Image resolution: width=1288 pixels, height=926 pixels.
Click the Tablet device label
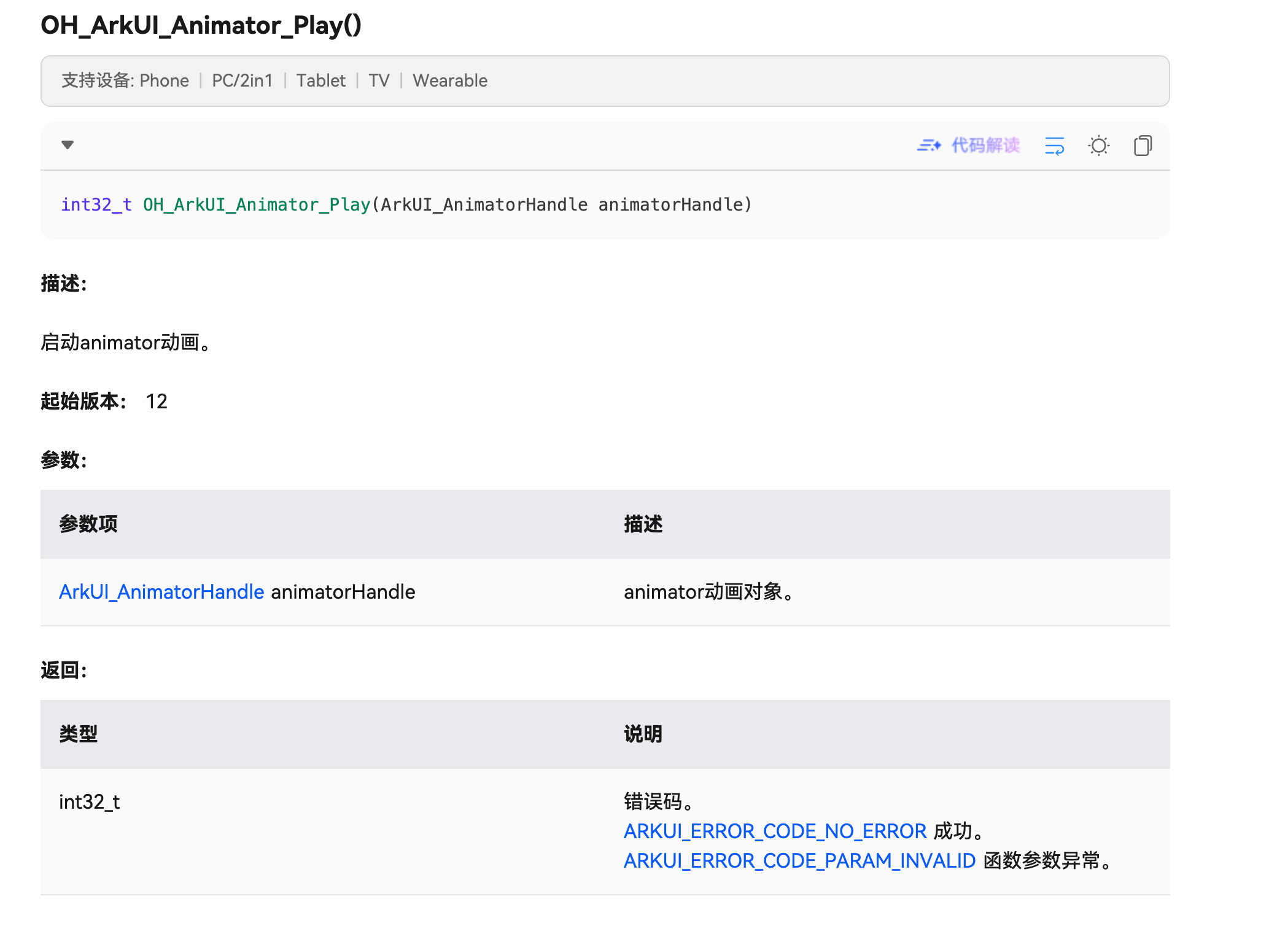(320, 80)
